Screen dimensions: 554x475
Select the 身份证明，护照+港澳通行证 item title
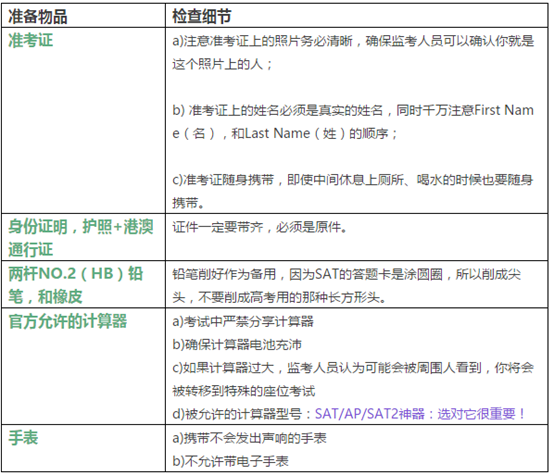(81, 238)
